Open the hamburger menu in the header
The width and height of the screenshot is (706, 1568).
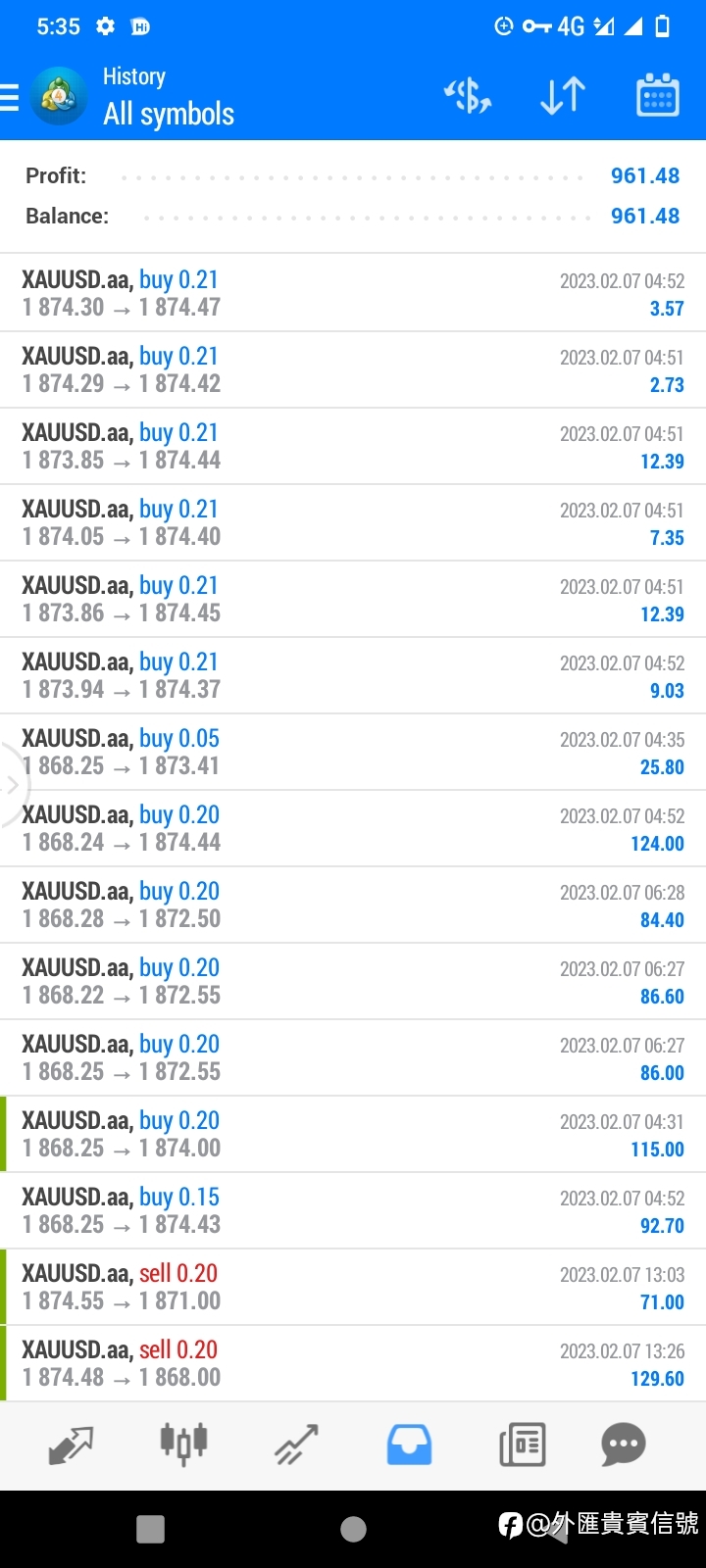pyautogui.click(x=9, y=97)
